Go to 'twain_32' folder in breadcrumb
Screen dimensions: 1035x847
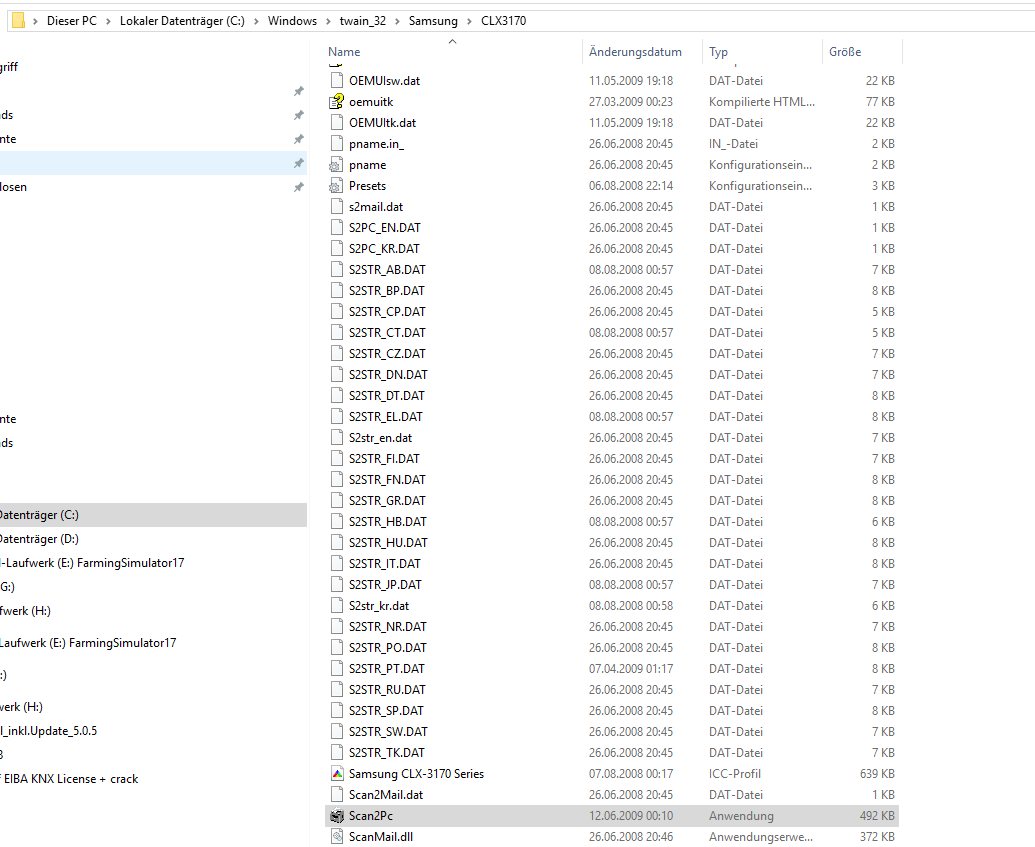click(x=362, y=21)
